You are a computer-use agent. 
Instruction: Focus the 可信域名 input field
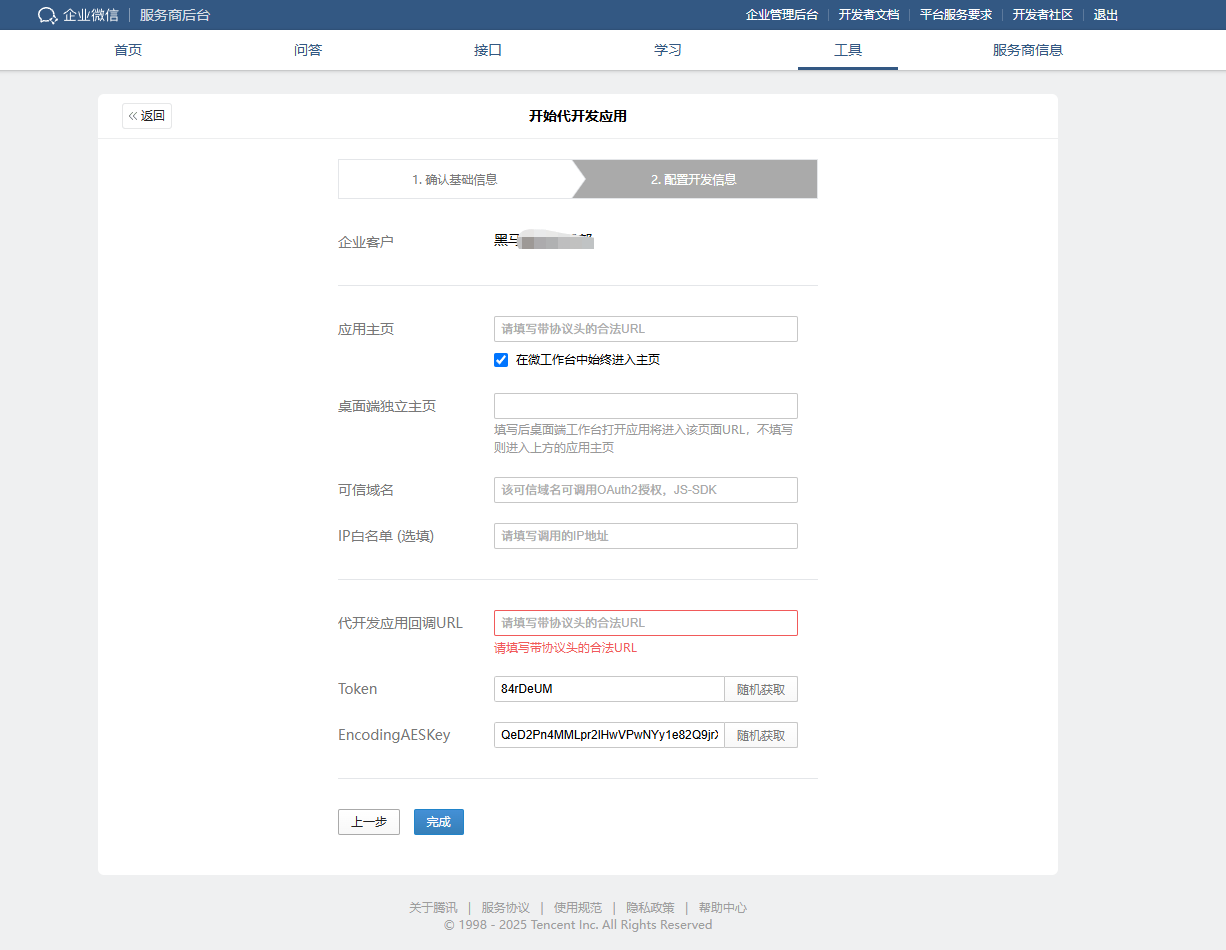[x=646, y=490]
